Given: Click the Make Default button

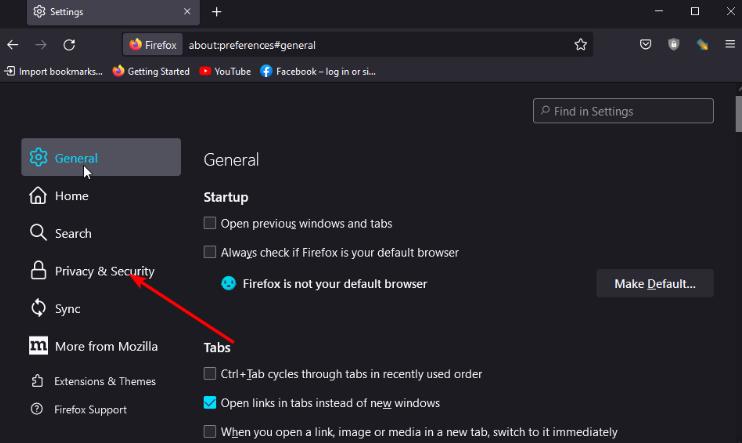Looking at the screenshot, I should (655, 284).
